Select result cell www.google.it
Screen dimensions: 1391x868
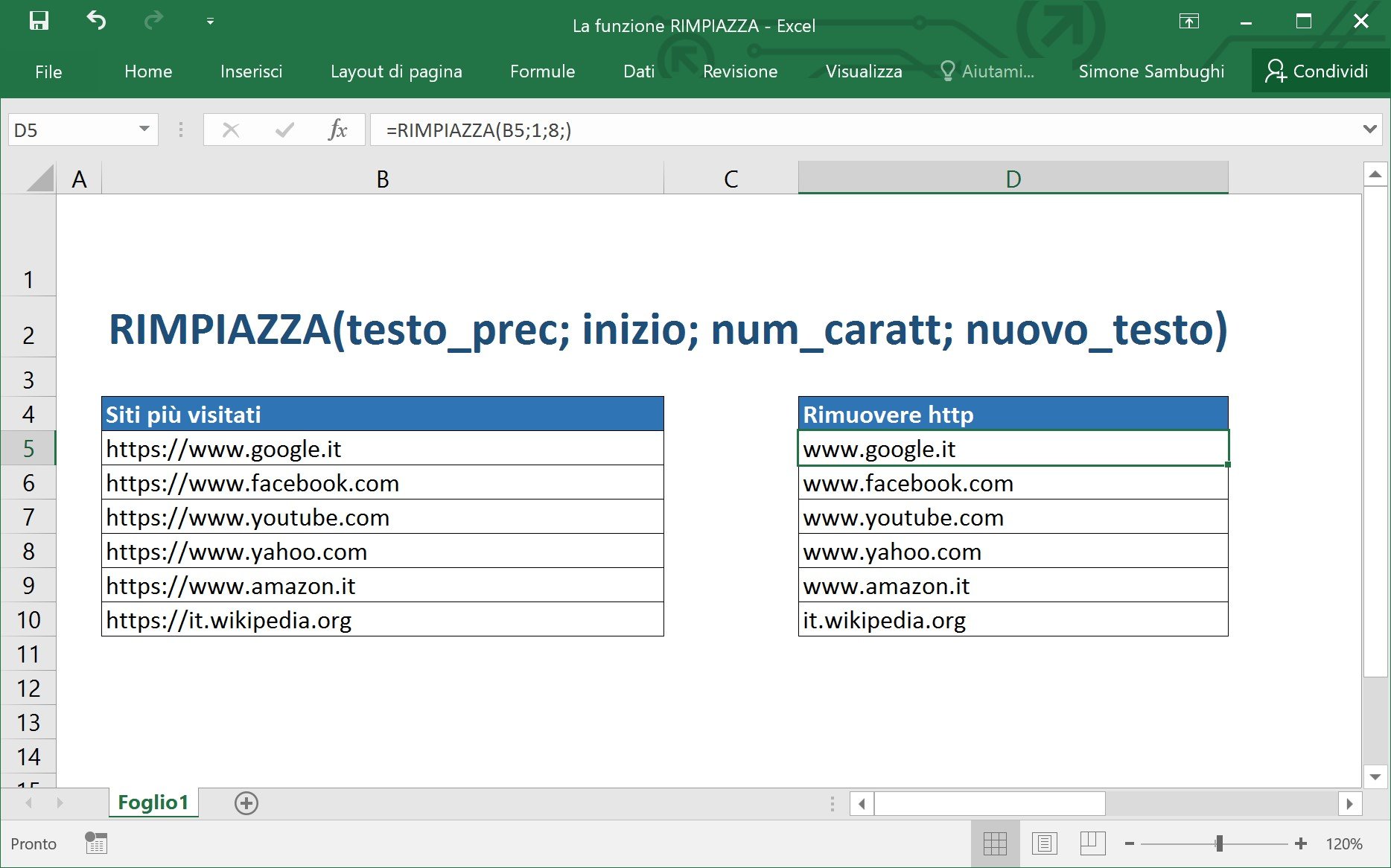1013,448
